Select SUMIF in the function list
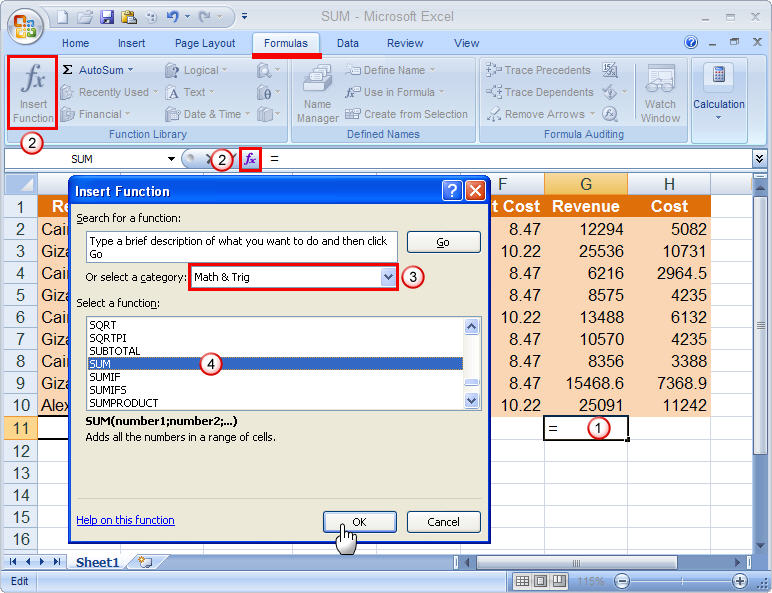 pyautogui.click(x=275, y=377)
